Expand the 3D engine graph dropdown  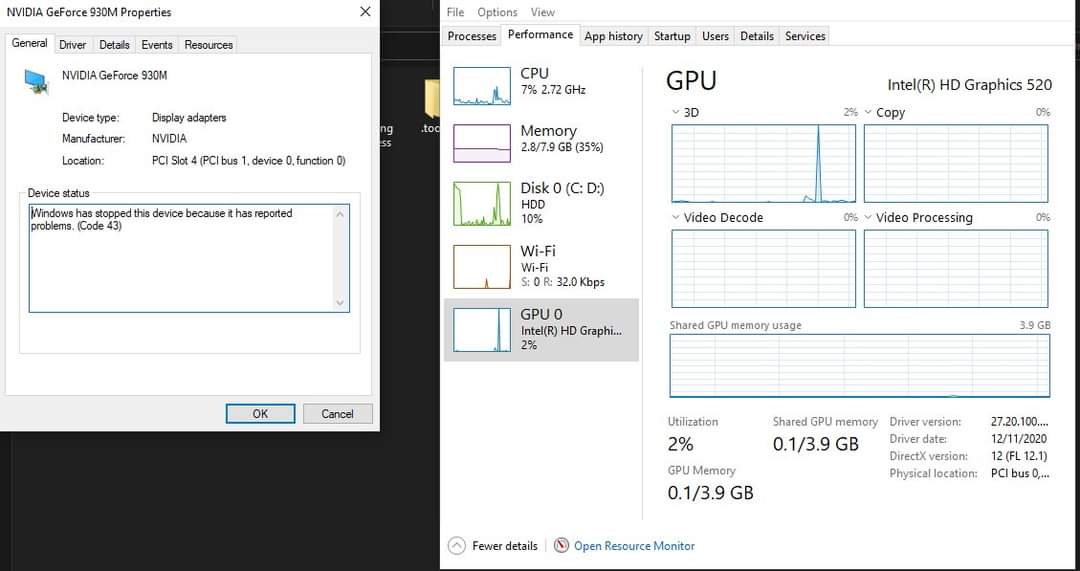click(677, 112)
